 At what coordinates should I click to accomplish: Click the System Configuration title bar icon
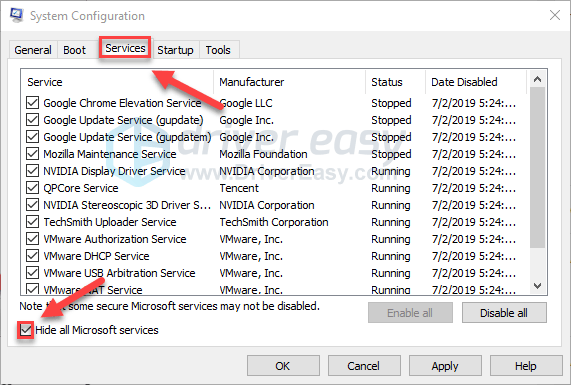(x=16, y=15)
